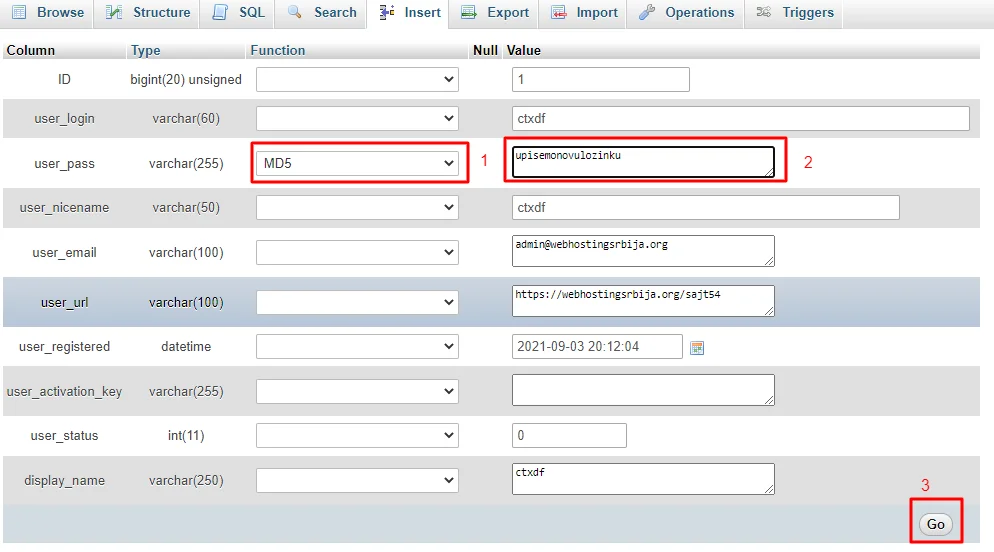Click the SQL document icon
Screen dimensions: 994x552
click(x=220, y=12)
